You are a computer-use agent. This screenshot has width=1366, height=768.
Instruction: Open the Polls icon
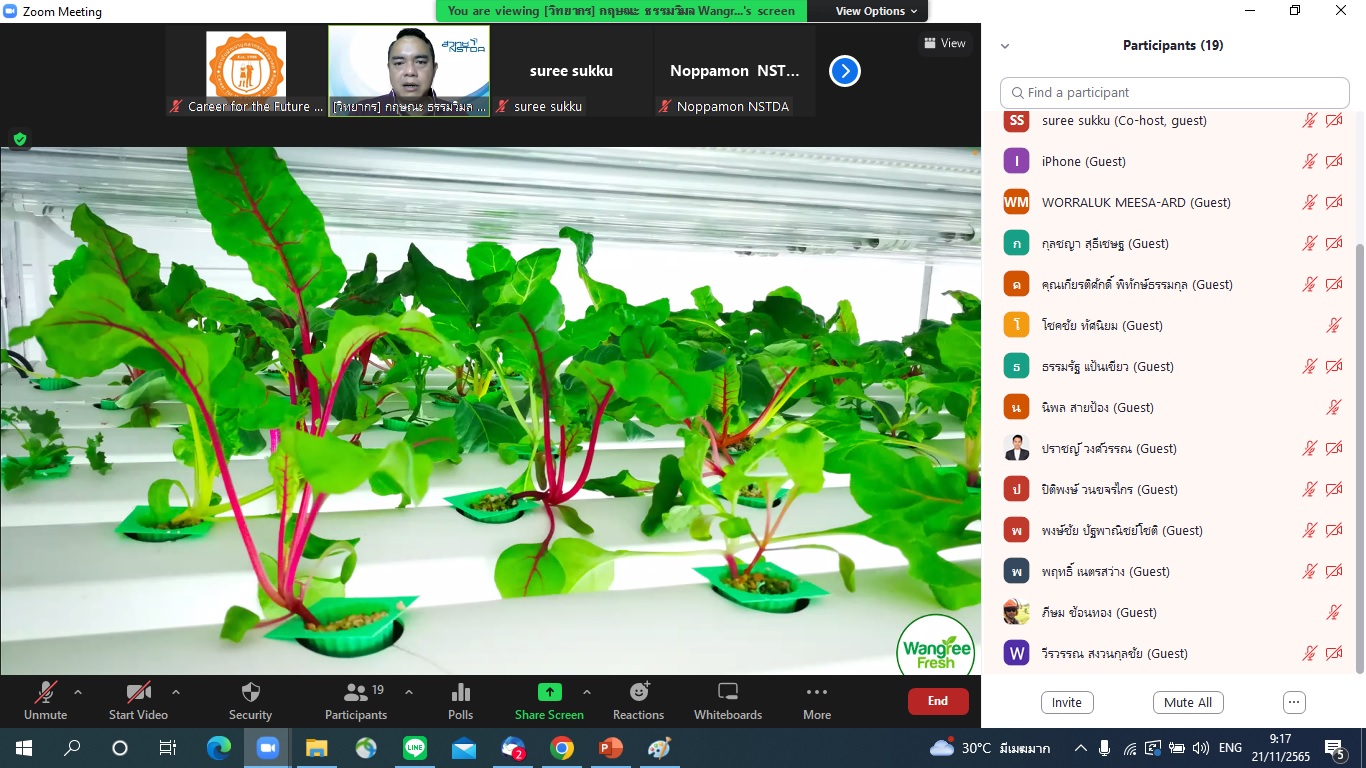pos(460,693)
